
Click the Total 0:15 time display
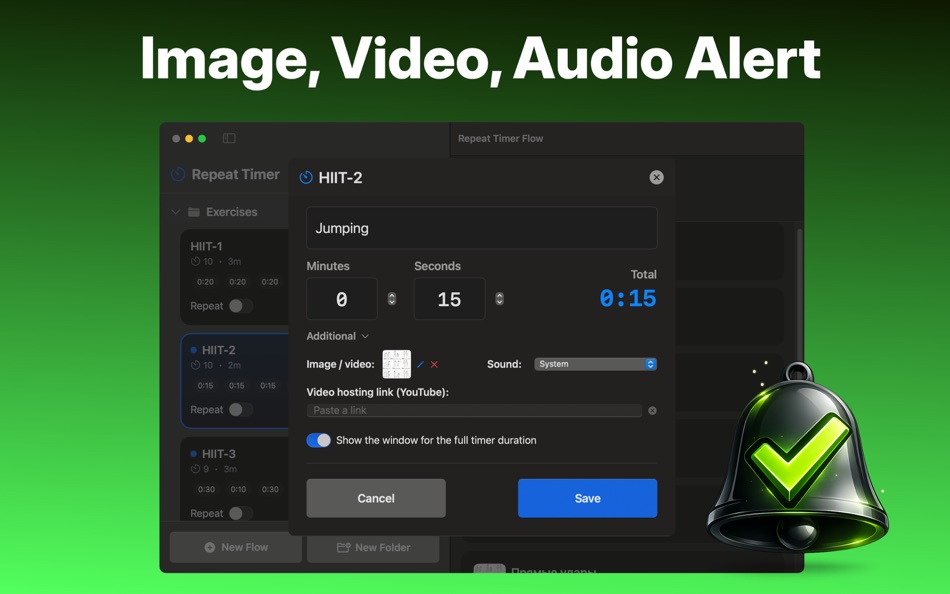click(628, 299)
